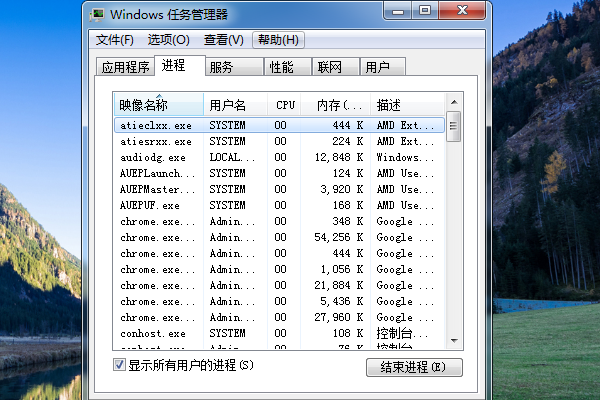Select chrome.exe using 21,884 K memory
The width and height of the screenshot is (600, 400).
click(279, 286)
